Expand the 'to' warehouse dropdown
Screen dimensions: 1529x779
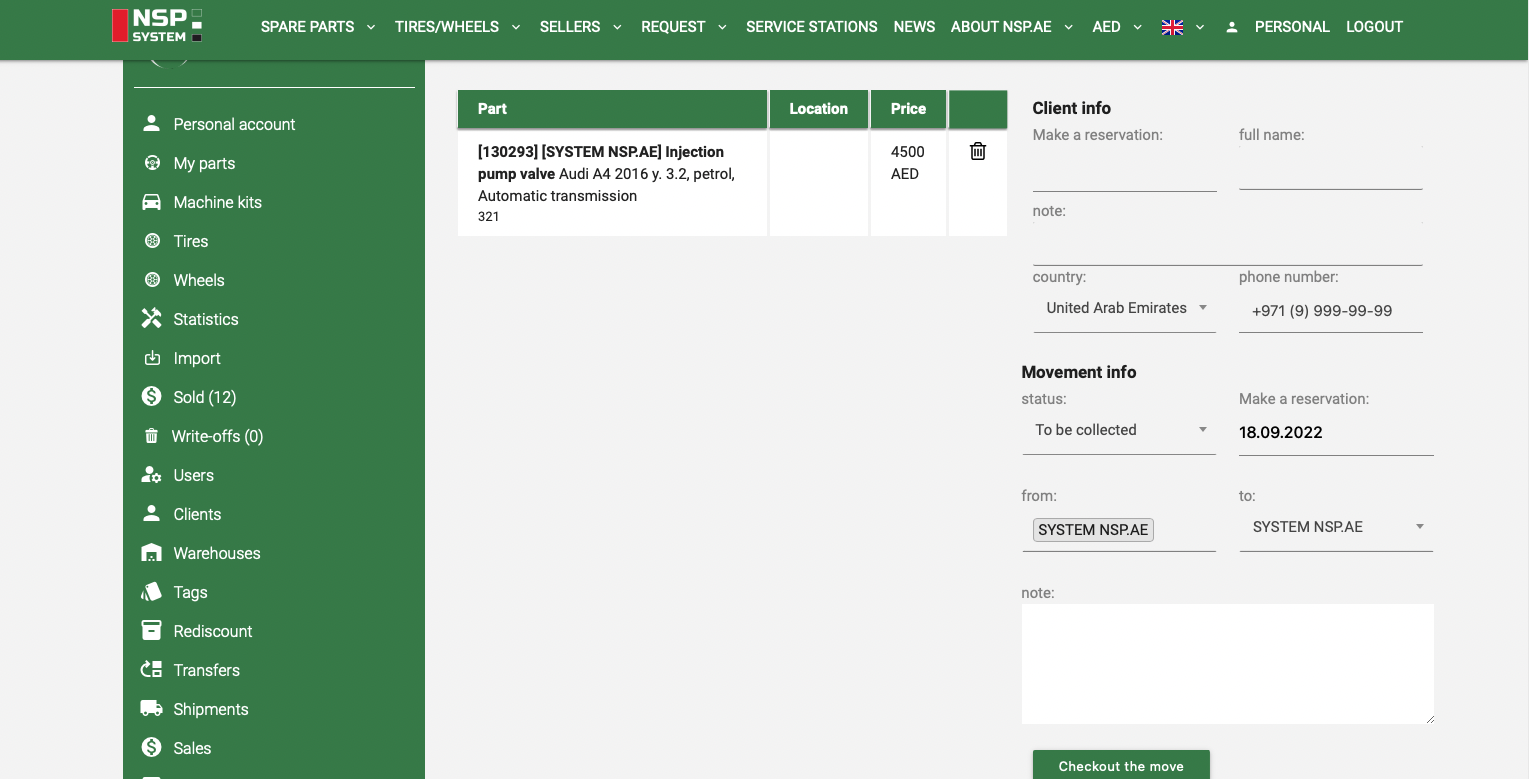(x=1336, y=527)
